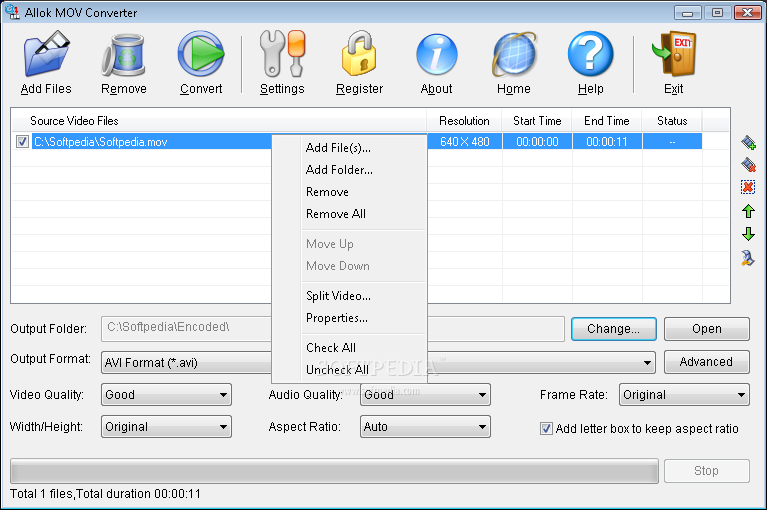Open Help with the question mark icon

pos(591,54)
